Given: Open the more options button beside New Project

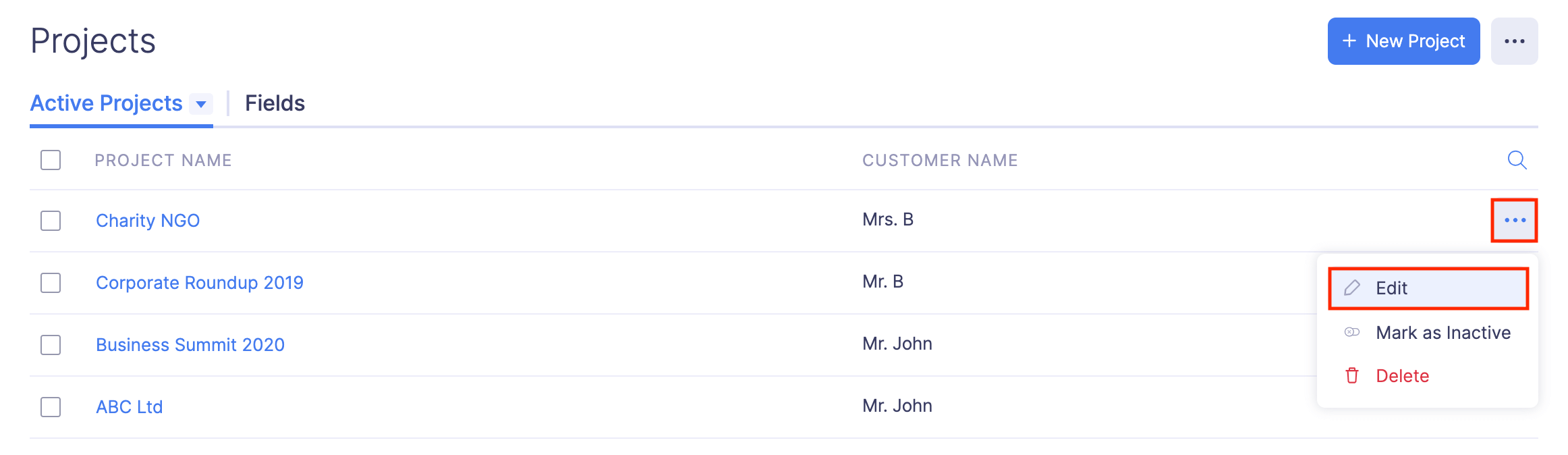Looking at the screenshot, I should click(1514, 41).
